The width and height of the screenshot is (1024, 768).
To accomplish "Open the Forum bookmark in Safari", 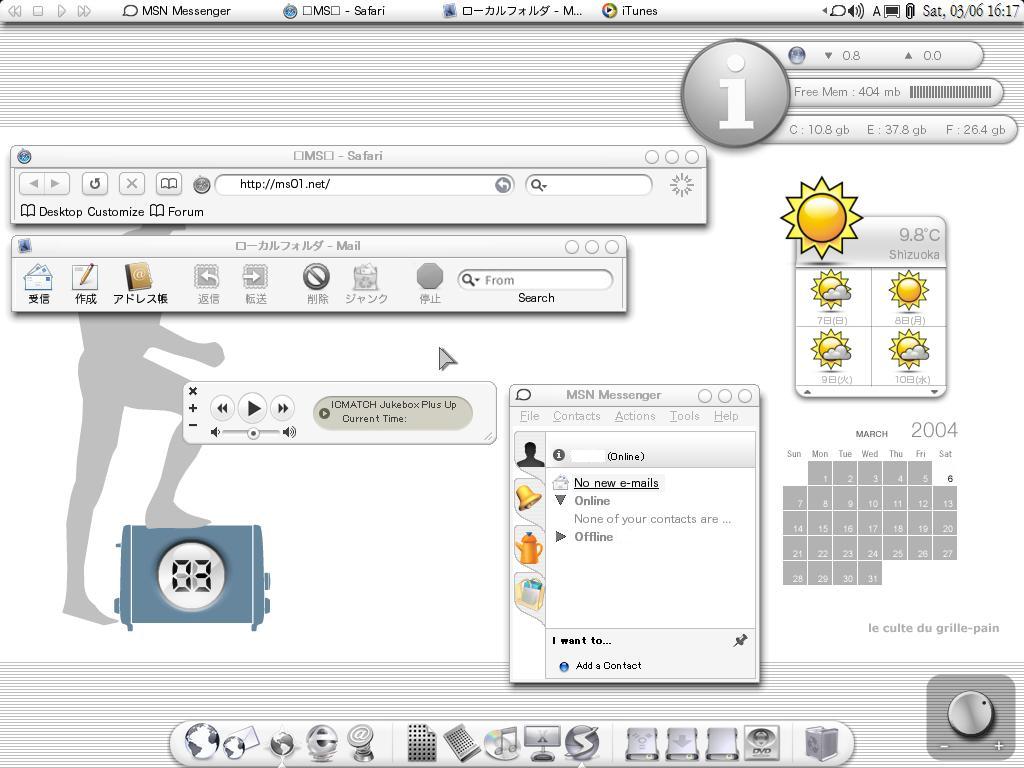I will 177,212.
